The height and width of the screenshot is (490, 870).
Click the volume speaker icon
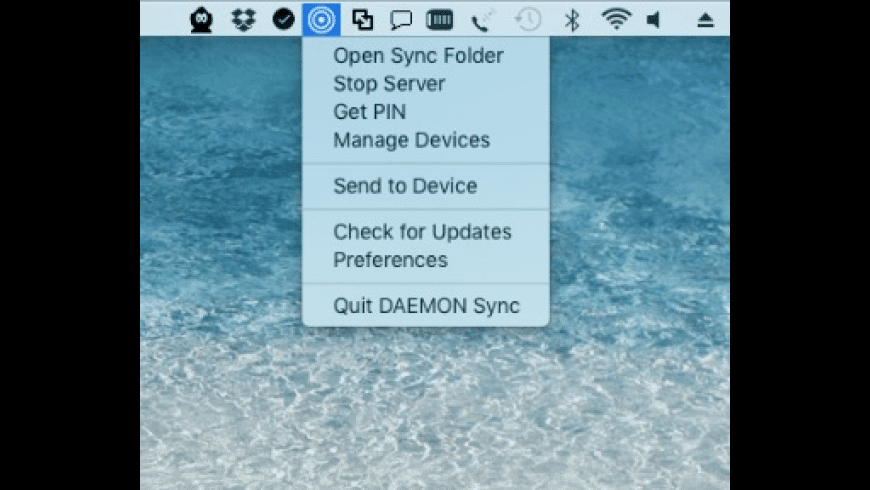654,20
